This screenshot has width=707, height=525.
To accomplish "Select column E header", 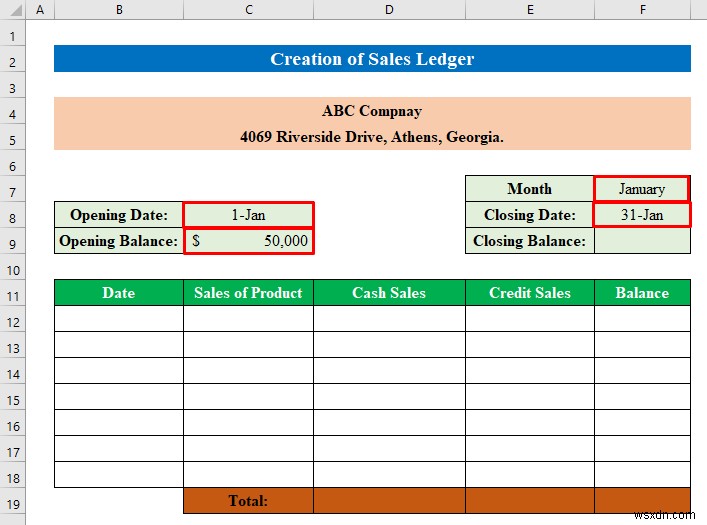I will [530, 9].
